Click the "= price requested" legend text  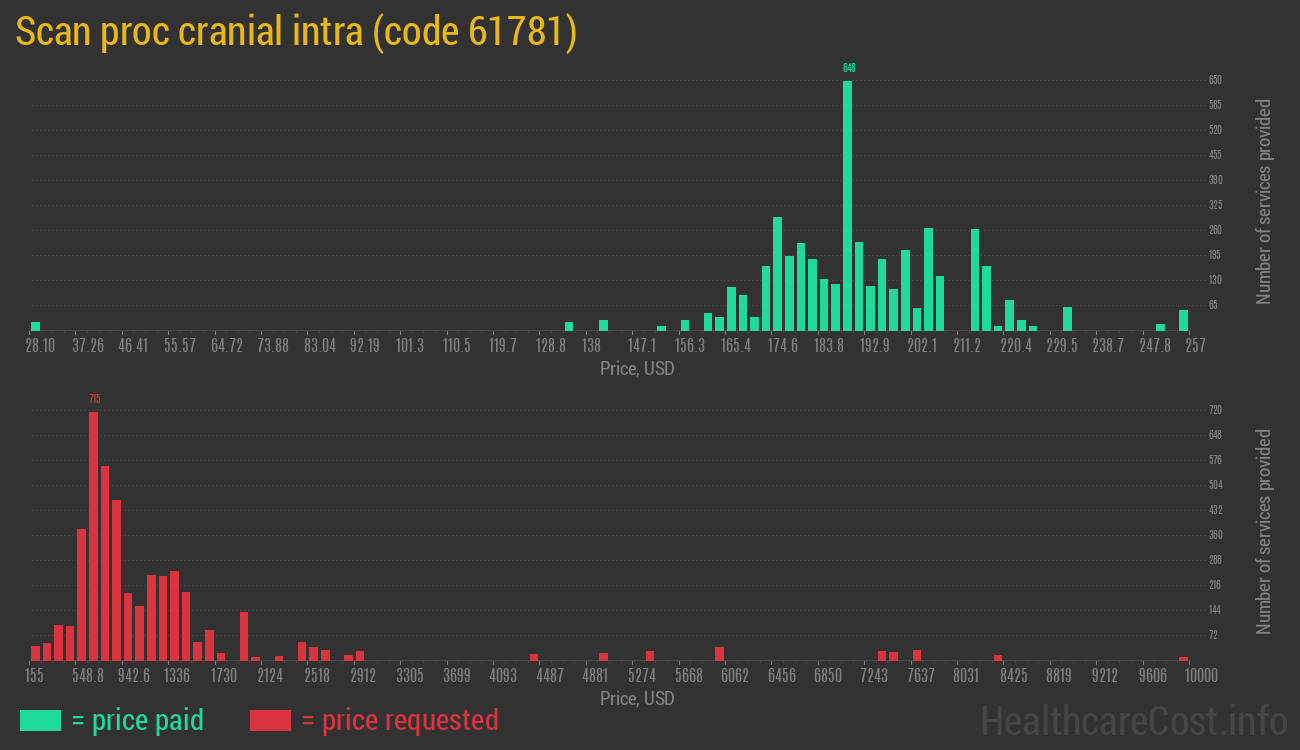[399, 720]
